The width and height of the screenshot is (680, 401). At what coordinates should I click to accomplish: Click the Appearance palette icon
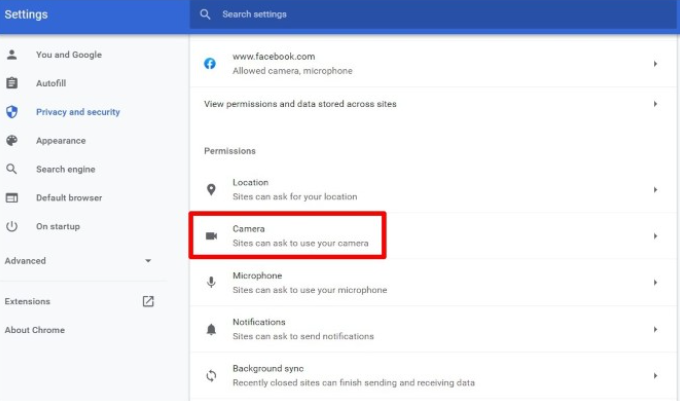(12, 140)
